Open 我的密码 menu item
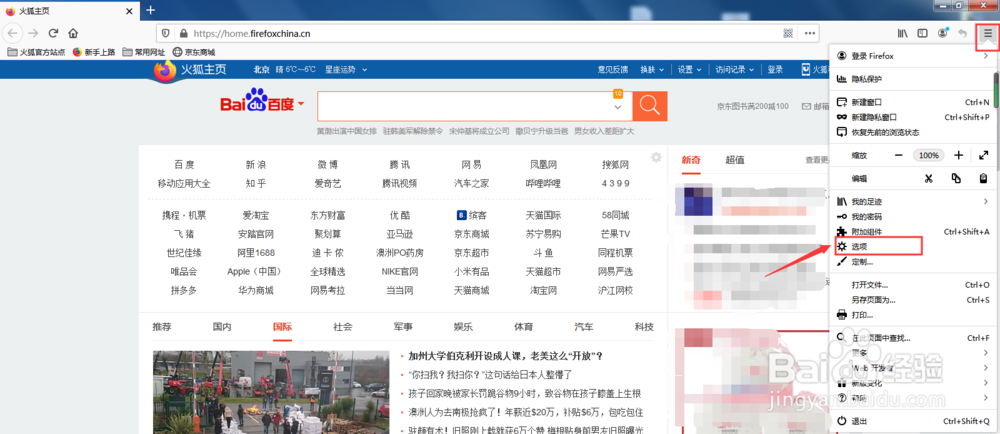 (x=913, y=217)
